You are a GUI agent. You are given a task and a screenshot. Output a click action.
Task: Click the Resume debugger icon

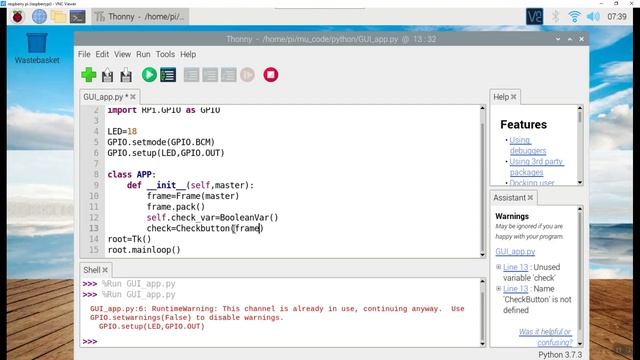(x=247, y=75)
